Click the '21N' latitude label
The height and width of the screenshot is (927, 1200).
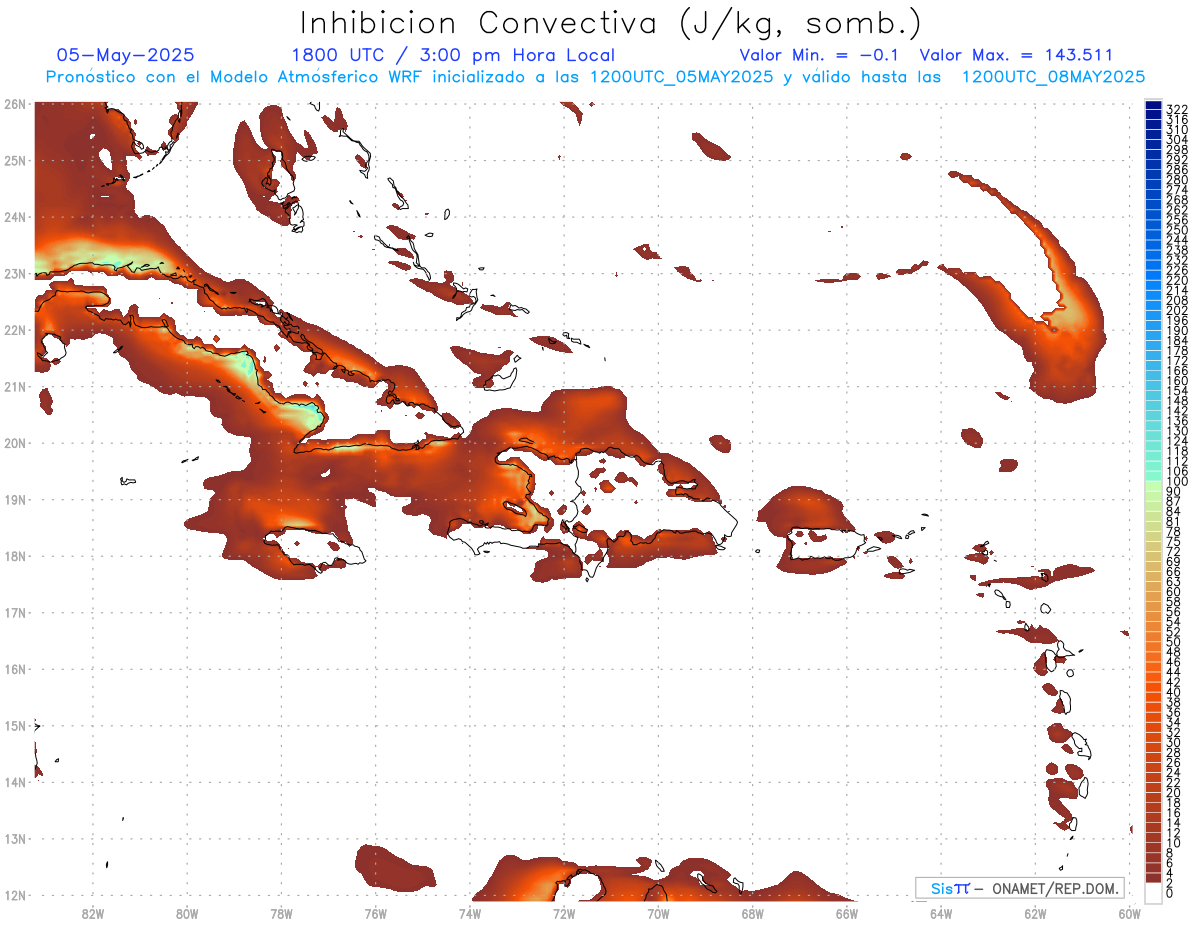[14, 386]
